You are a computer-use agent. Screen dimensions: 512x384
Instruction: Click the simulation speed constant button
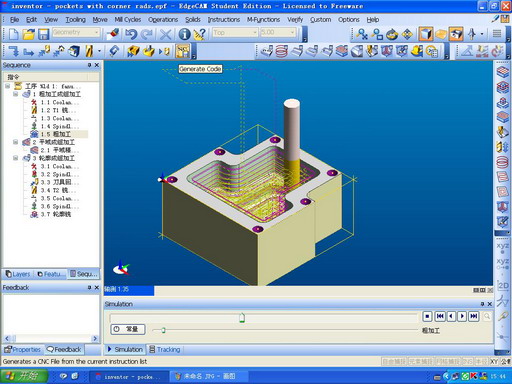(x=128, y=329)
